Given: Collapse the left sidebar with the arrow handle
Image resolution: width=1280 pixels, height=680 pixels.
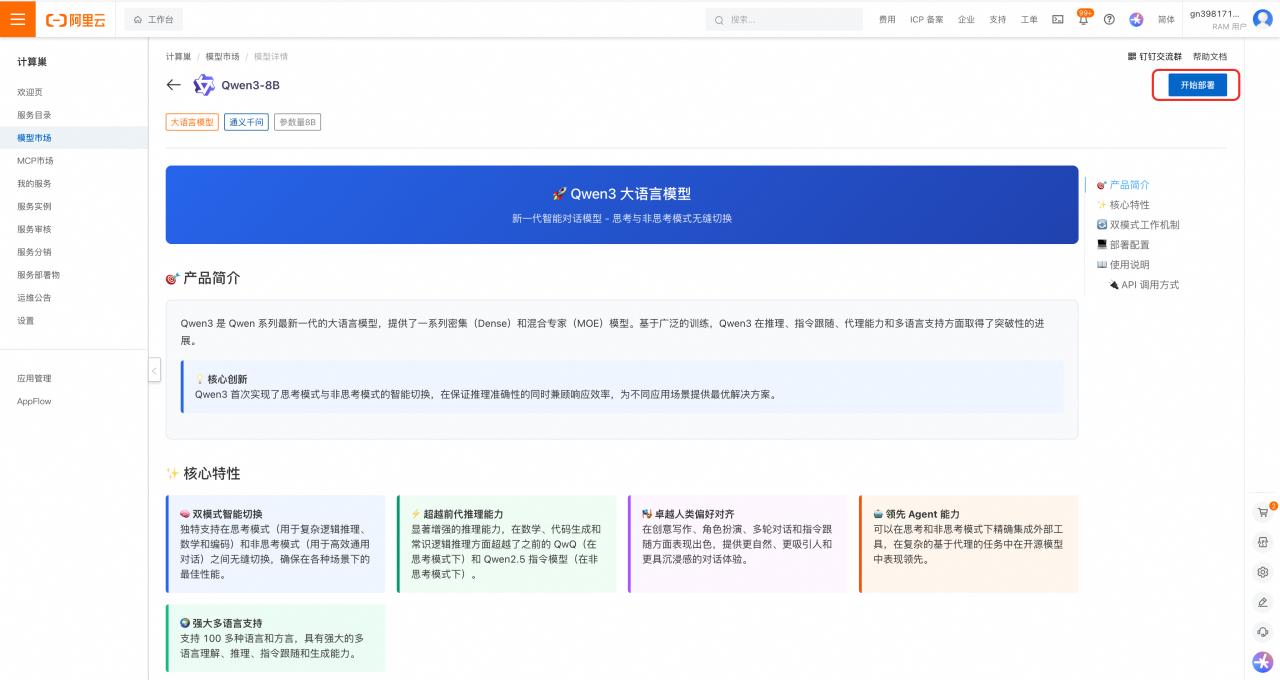Looking at the screenshot, I should [154, 370].
